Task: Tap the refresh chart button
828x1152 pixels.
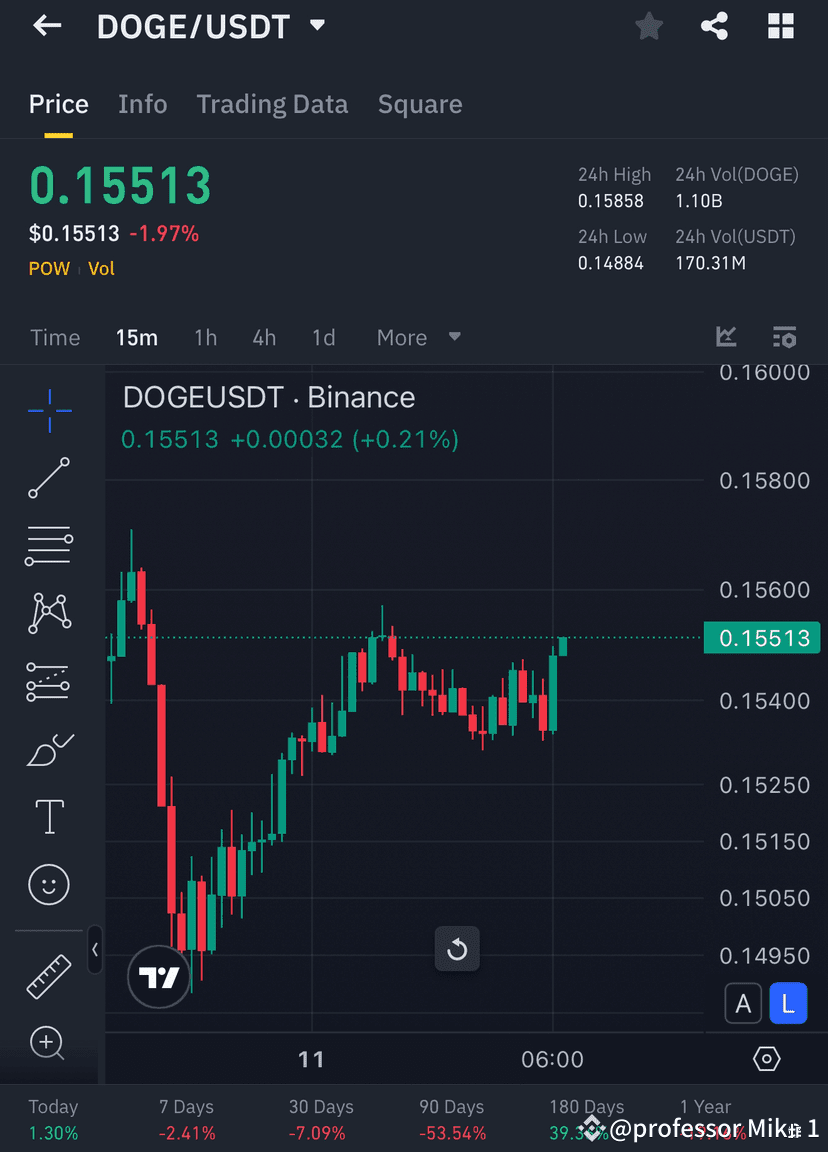Action: click(x=457, y=948)
